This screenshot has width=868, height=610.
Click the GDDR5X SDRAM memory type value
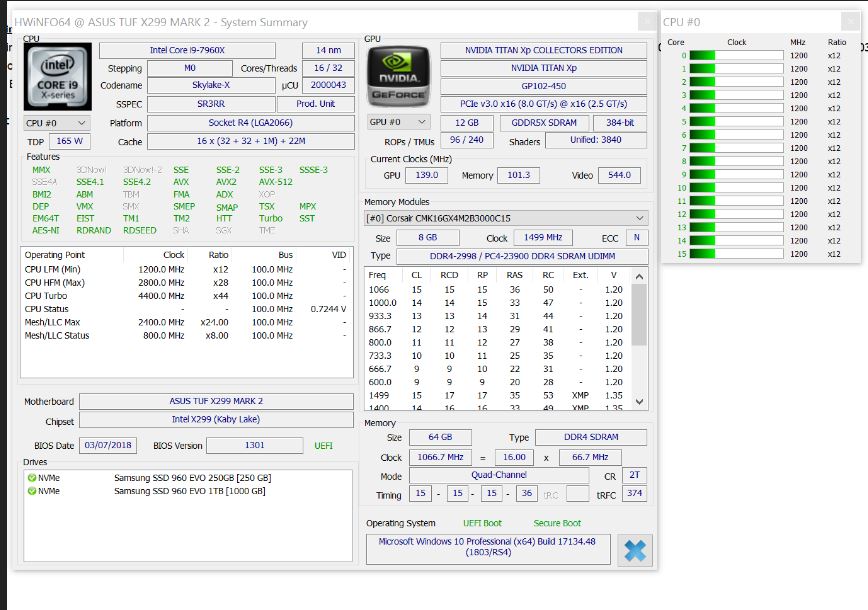(544, 123)
